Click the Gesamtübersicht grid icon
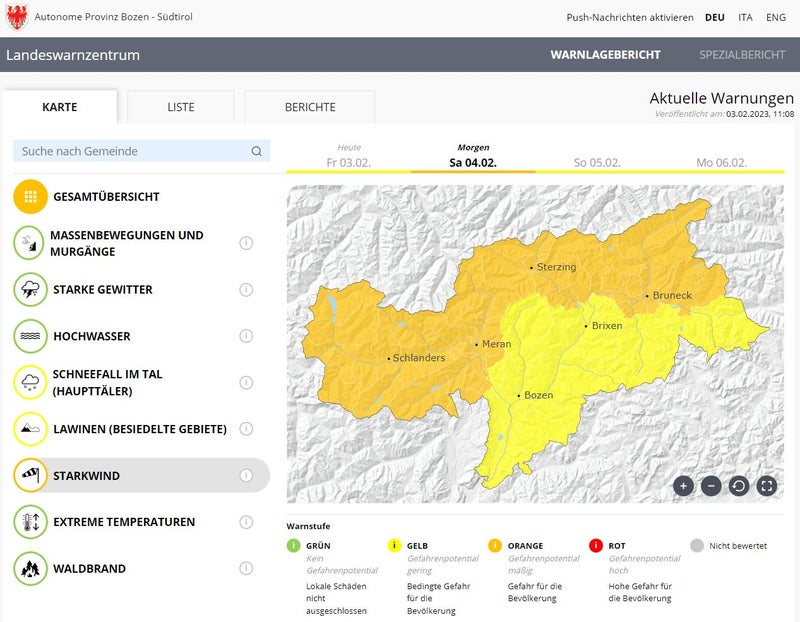 [30, 197]
